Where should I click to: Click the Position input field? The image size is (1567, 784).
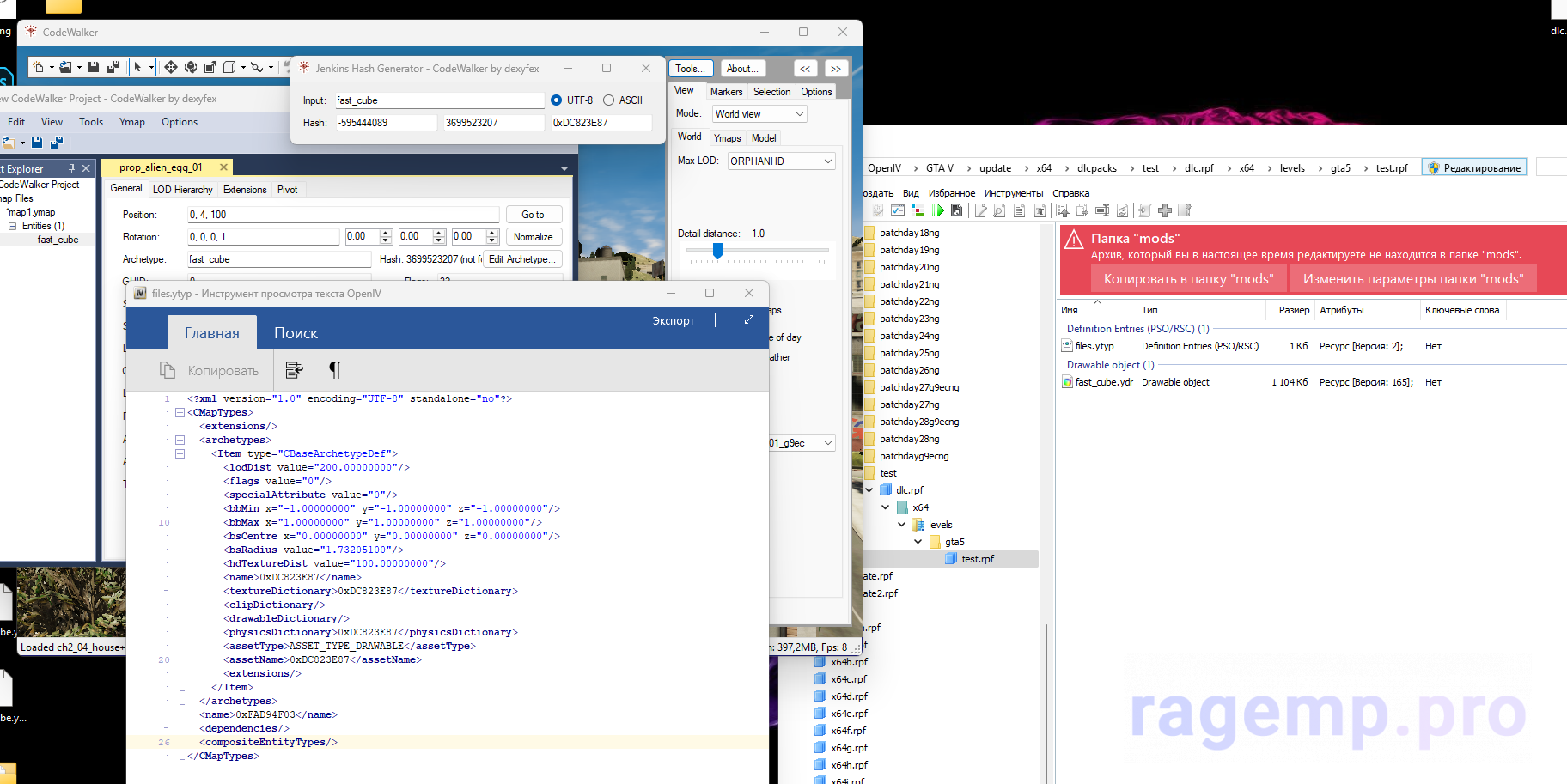[x=343, y=215]
